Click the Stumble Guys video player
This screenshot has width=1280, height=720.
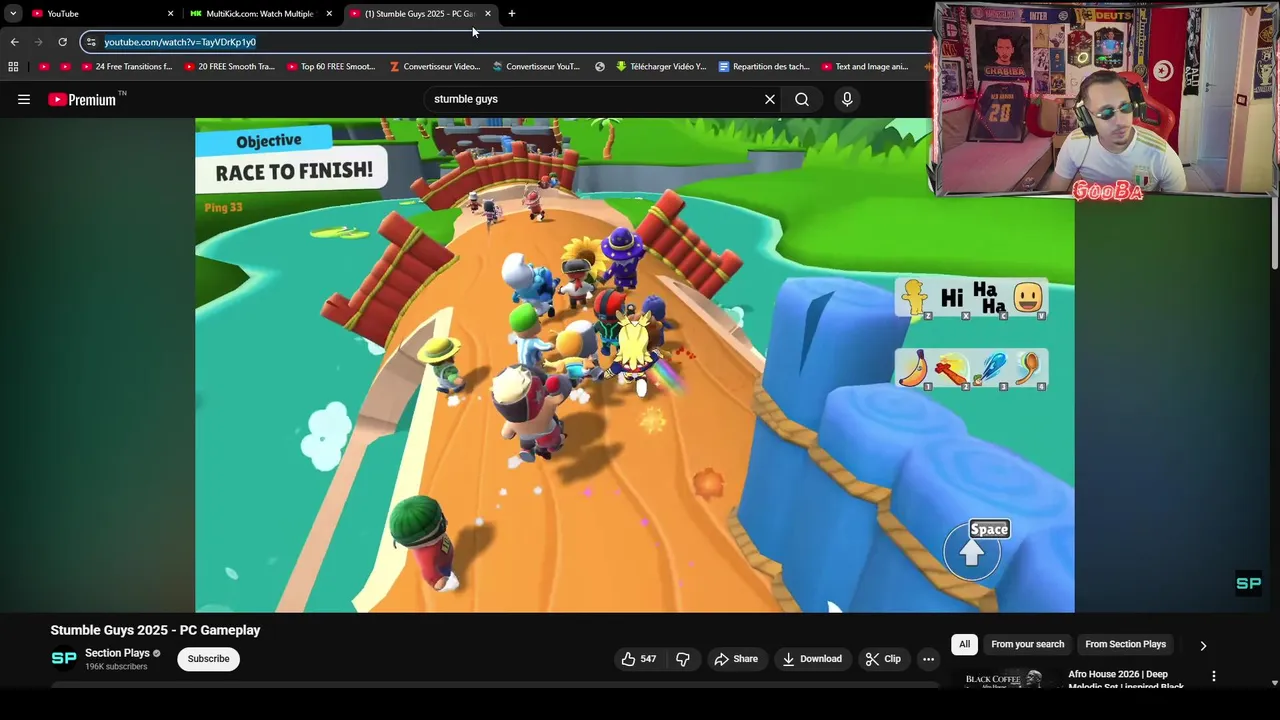[634, 365]
